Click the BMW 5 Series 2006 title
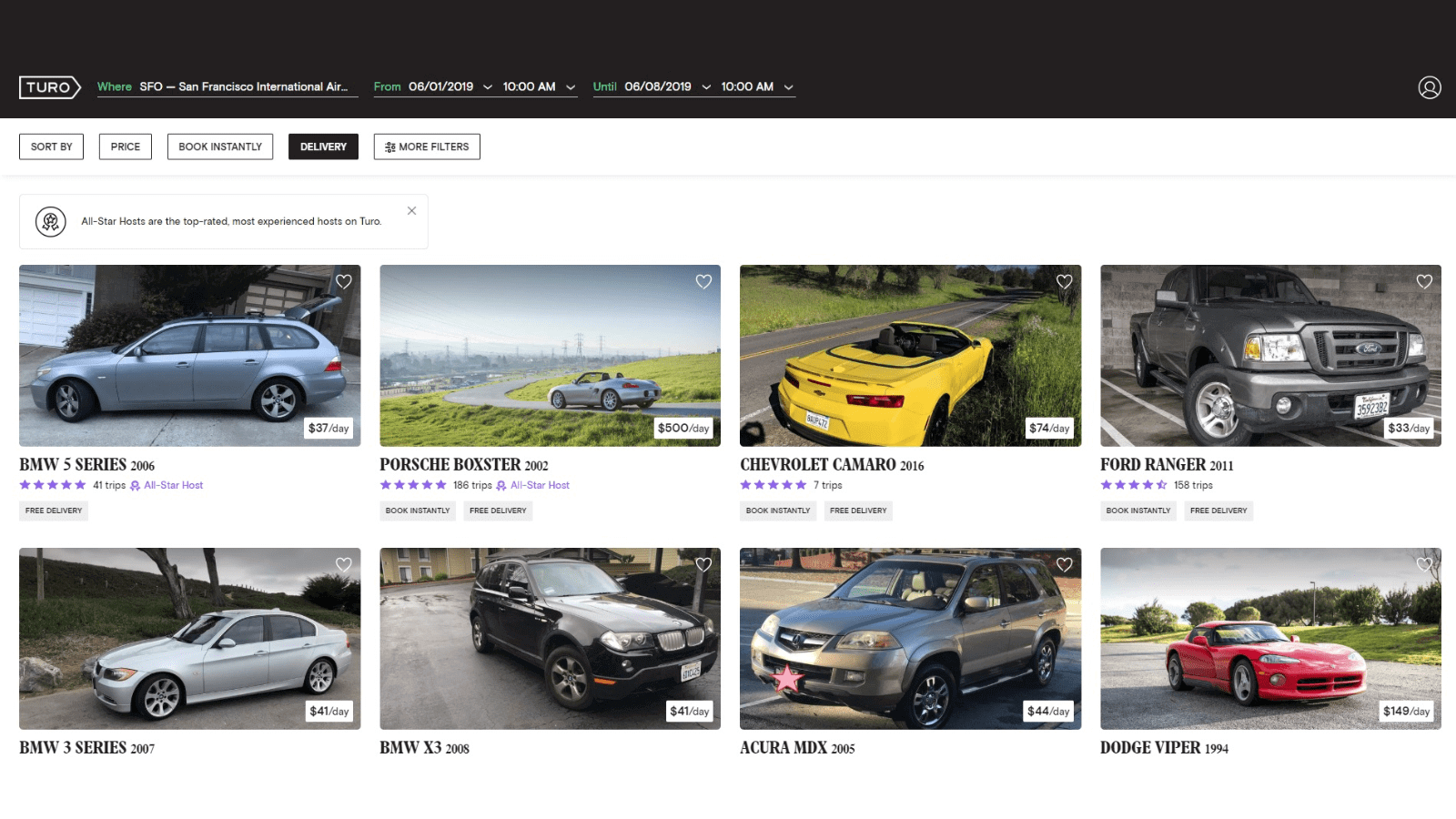Image resolution: width=1456 pixels, height=819 pixels. (87, 465)
